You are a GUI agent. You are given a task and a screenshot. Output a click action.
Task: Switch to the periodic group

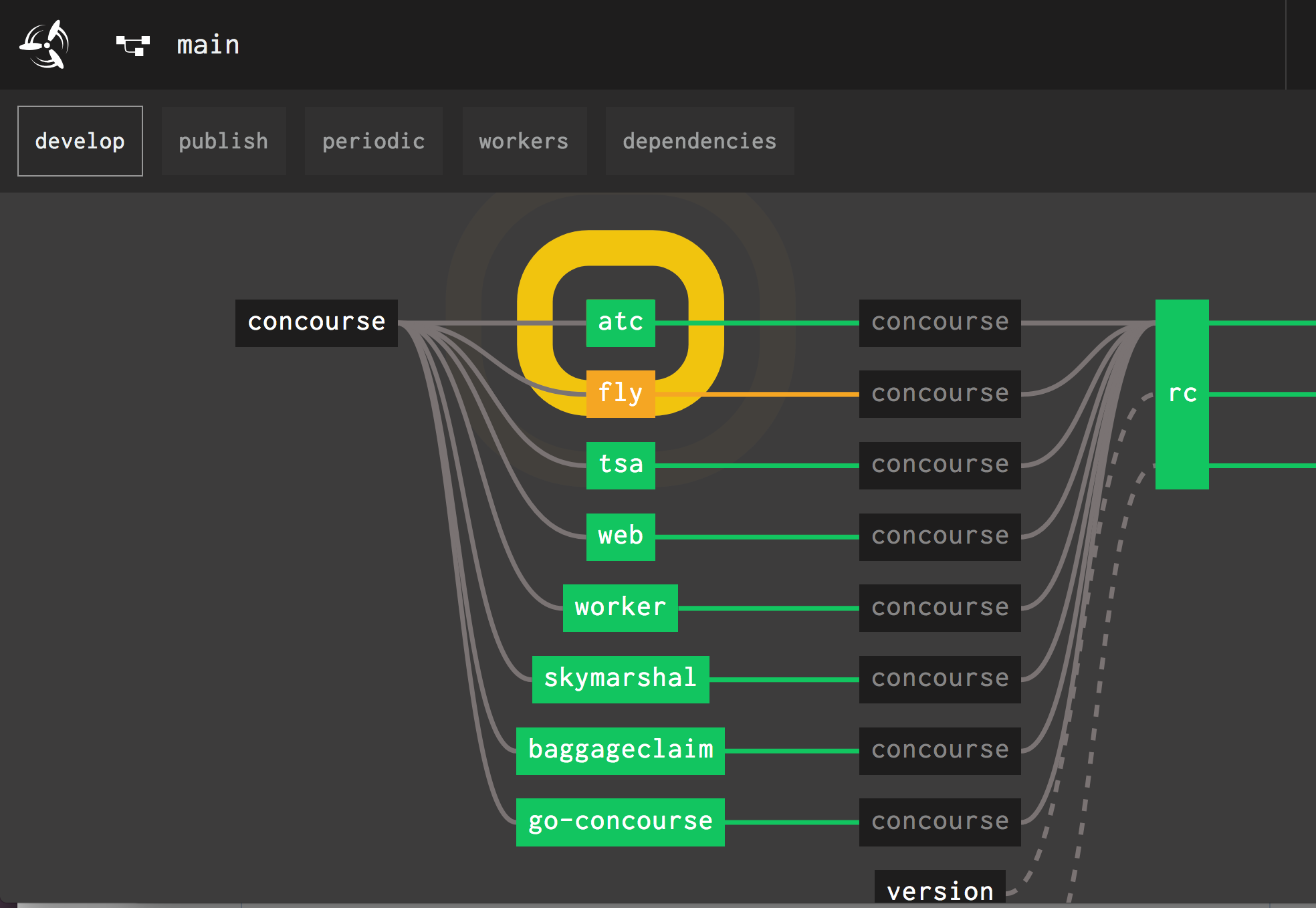[x=373, y=141]
